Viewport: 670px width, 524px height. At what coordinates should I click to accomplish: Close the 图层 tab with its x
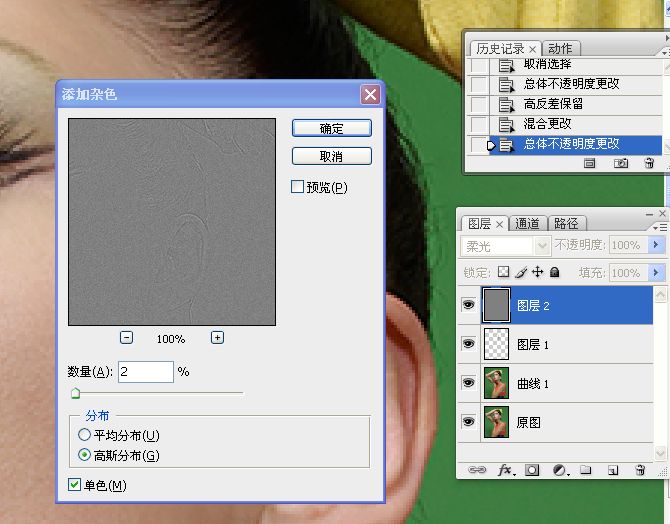499,224
